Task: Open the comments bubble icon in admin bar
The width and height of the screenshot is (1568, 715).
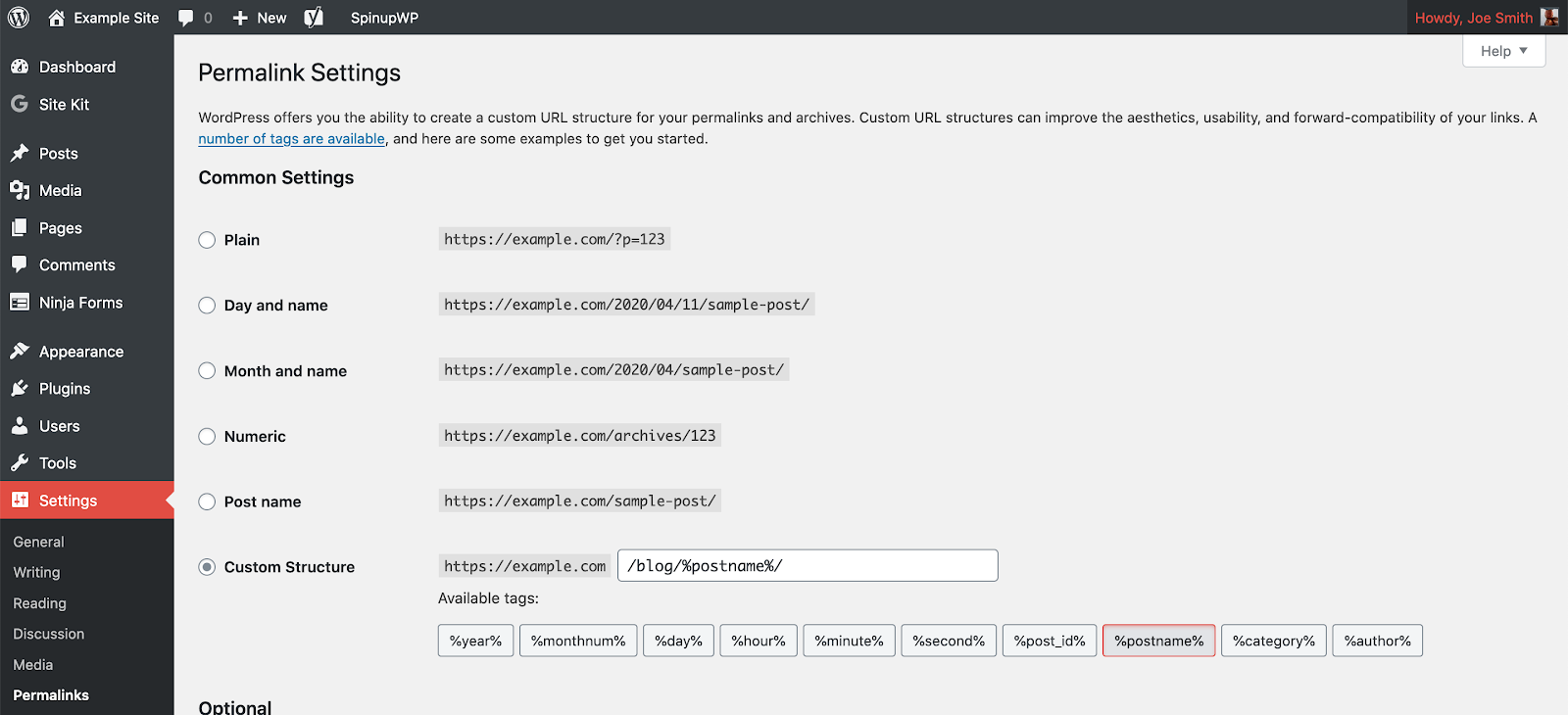Action: tap(186, 18)
